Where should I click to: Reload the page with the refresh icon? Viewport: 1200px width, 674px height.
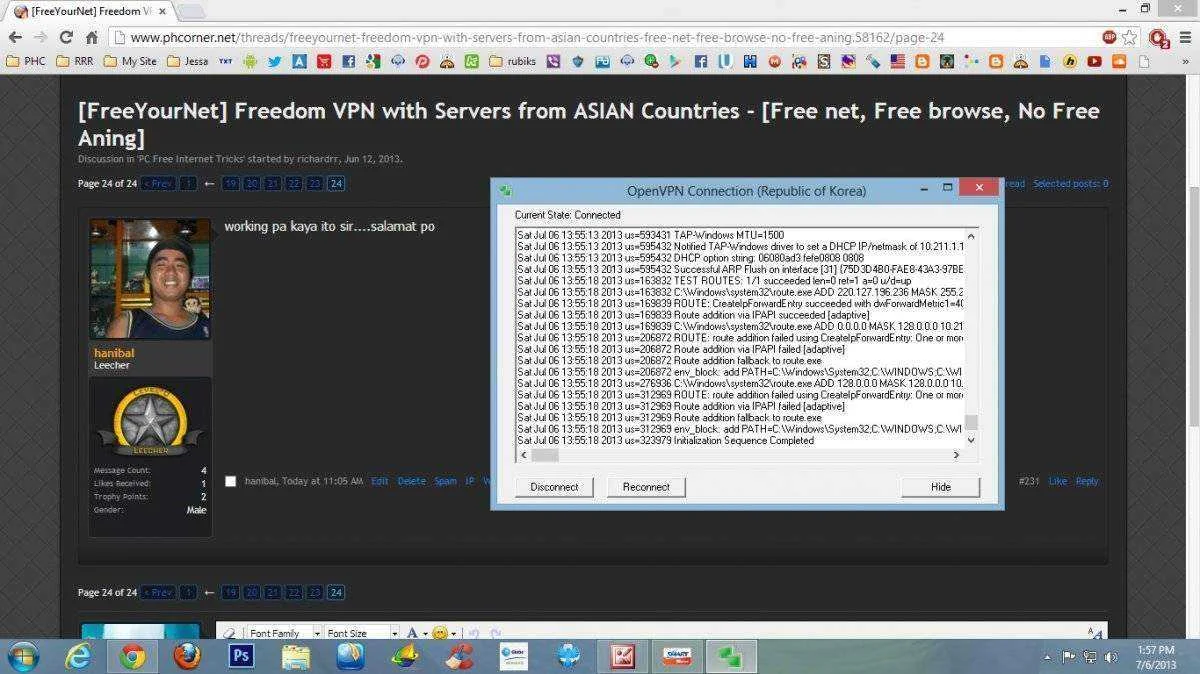click(x=66, y=38)
